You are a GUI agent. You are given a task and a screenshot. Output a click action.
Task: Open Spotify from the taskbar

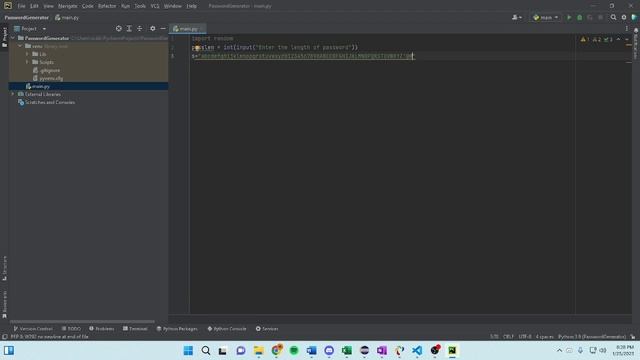(x=294, y=351)
